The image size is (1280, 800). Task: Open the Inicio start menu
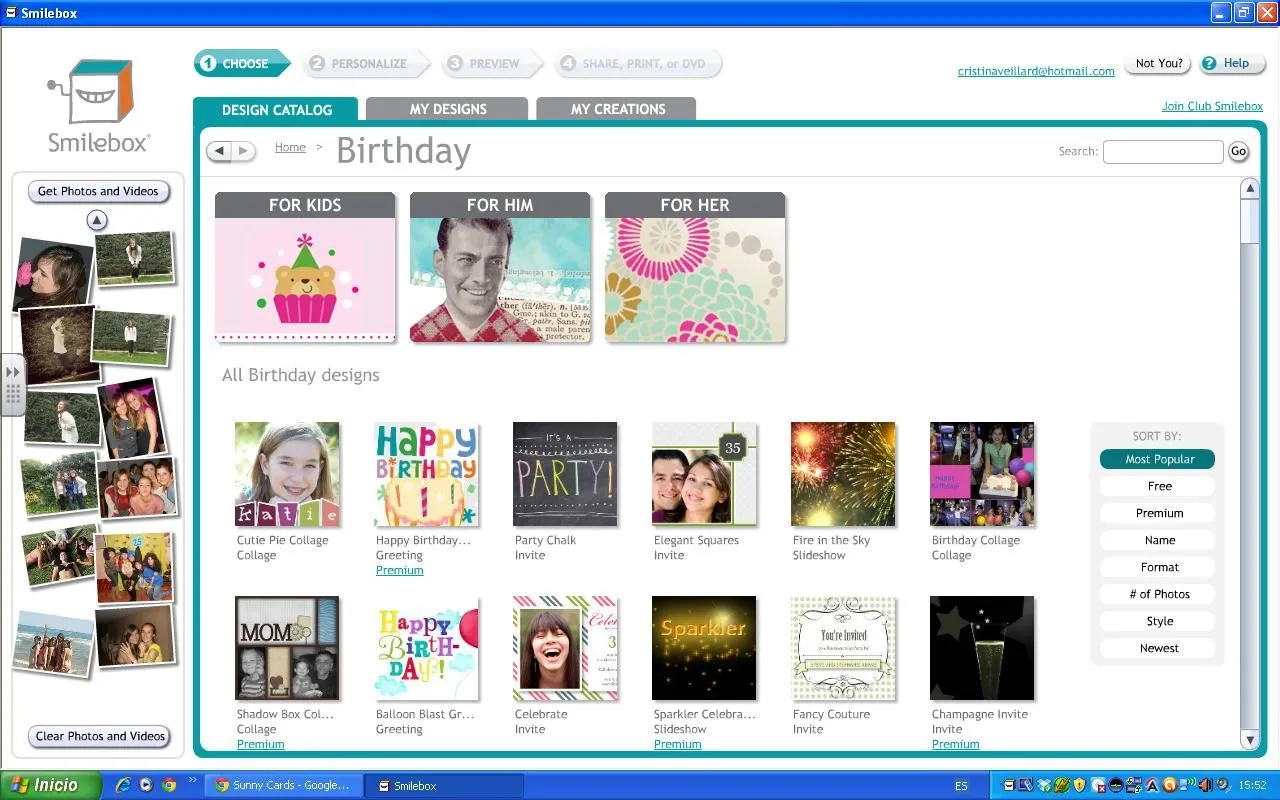pos(51,785)
